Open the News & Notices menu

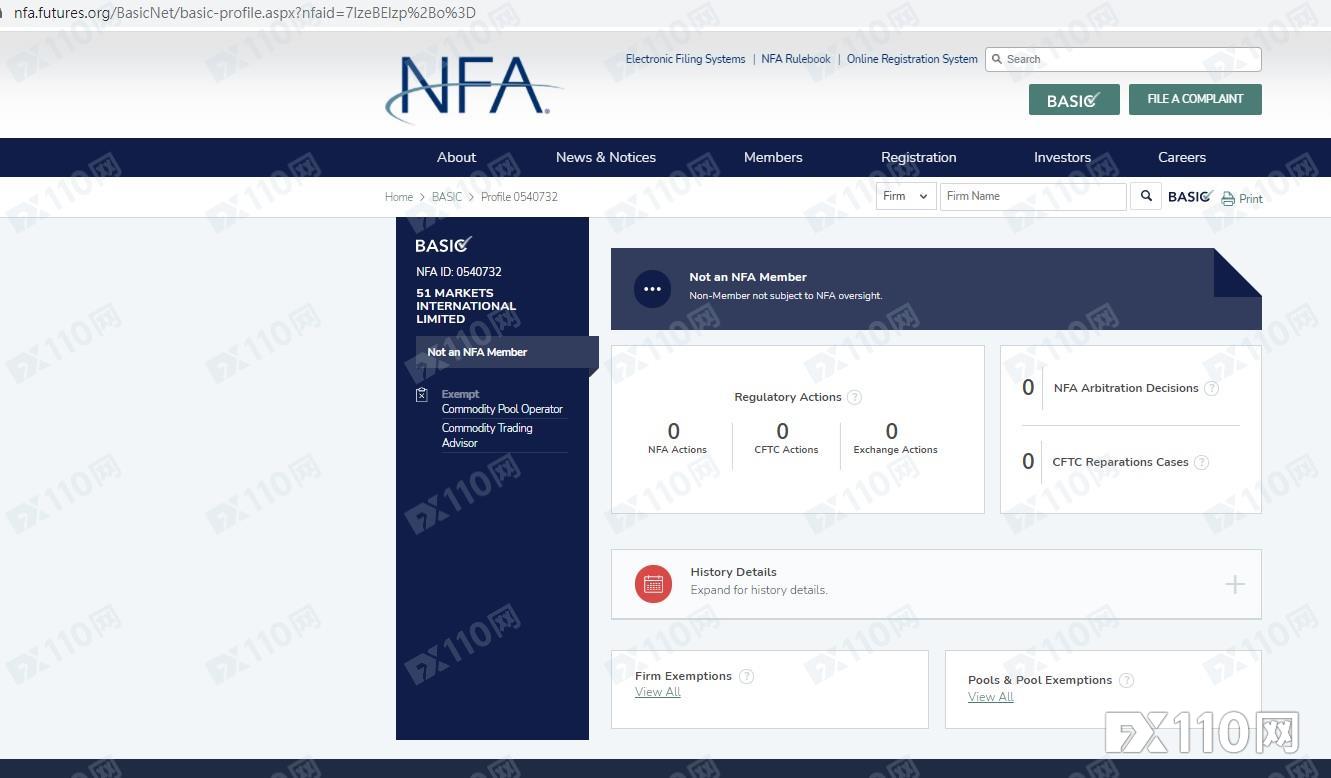606,157
